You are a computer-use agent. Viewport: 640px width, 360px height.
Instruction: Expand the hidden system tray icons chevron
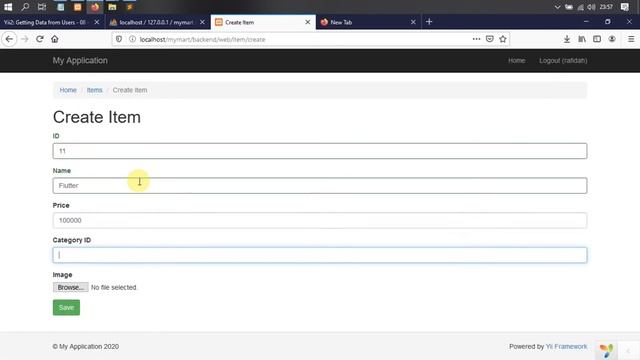tap(557, 7)
